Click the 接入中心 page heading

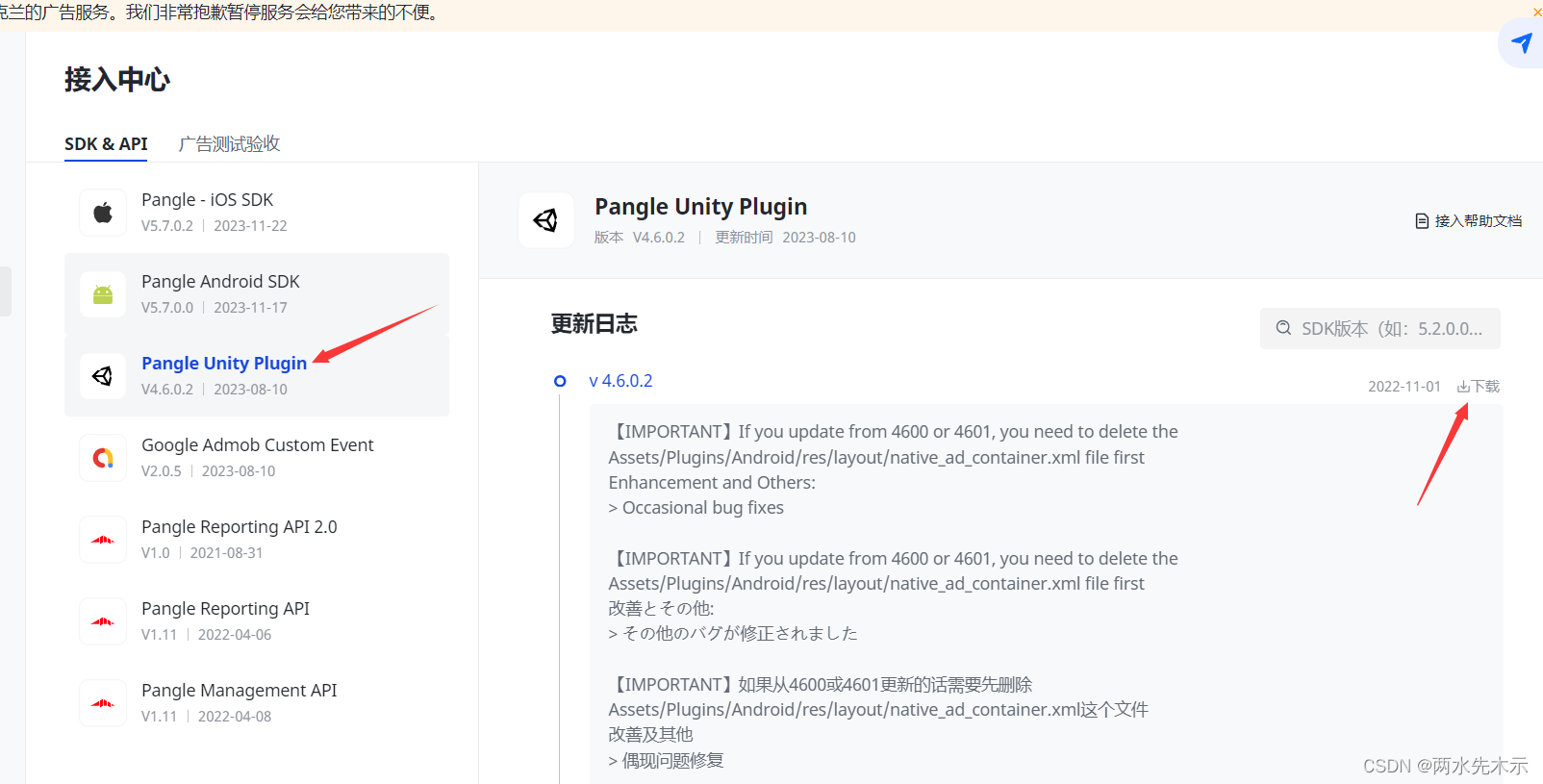[117, 80]
